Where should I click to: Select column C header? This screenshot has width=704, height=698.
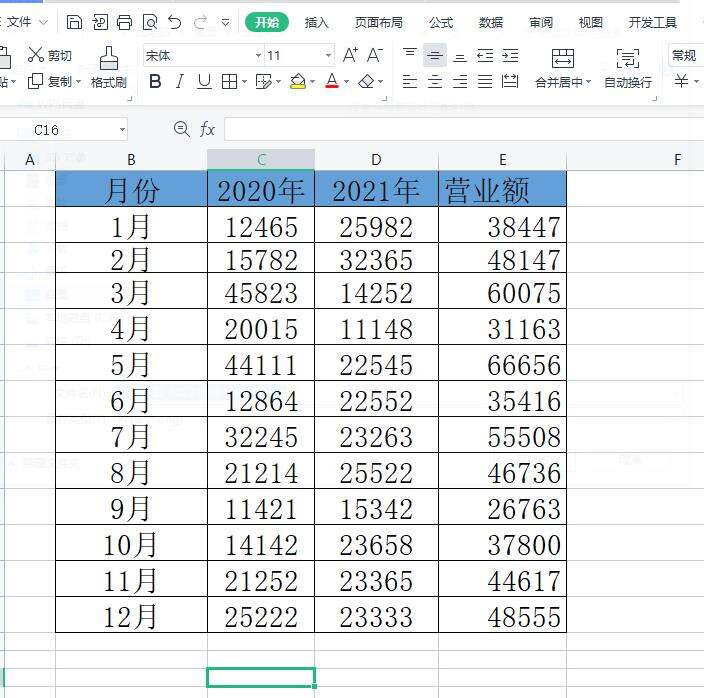point(261,159)
